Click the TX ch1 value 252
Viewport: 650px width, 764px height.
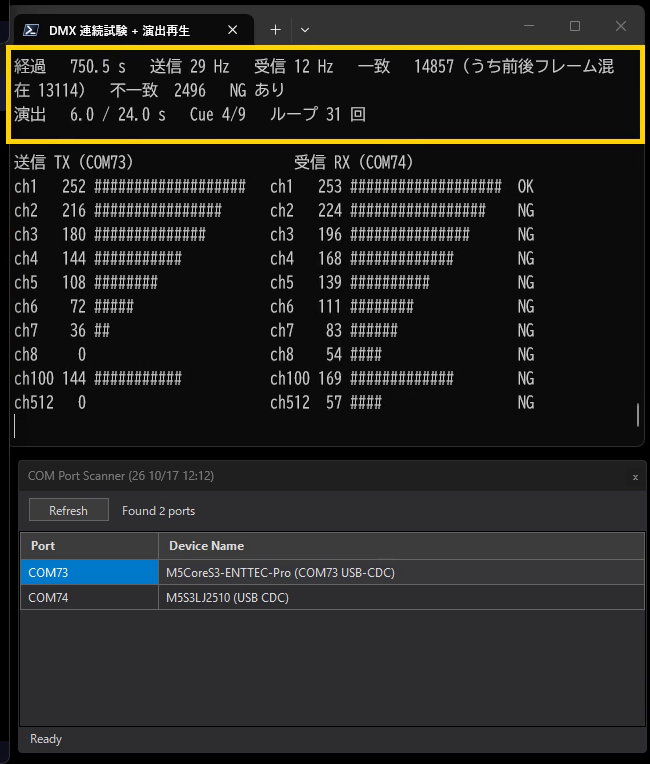(x=74, y=186)
